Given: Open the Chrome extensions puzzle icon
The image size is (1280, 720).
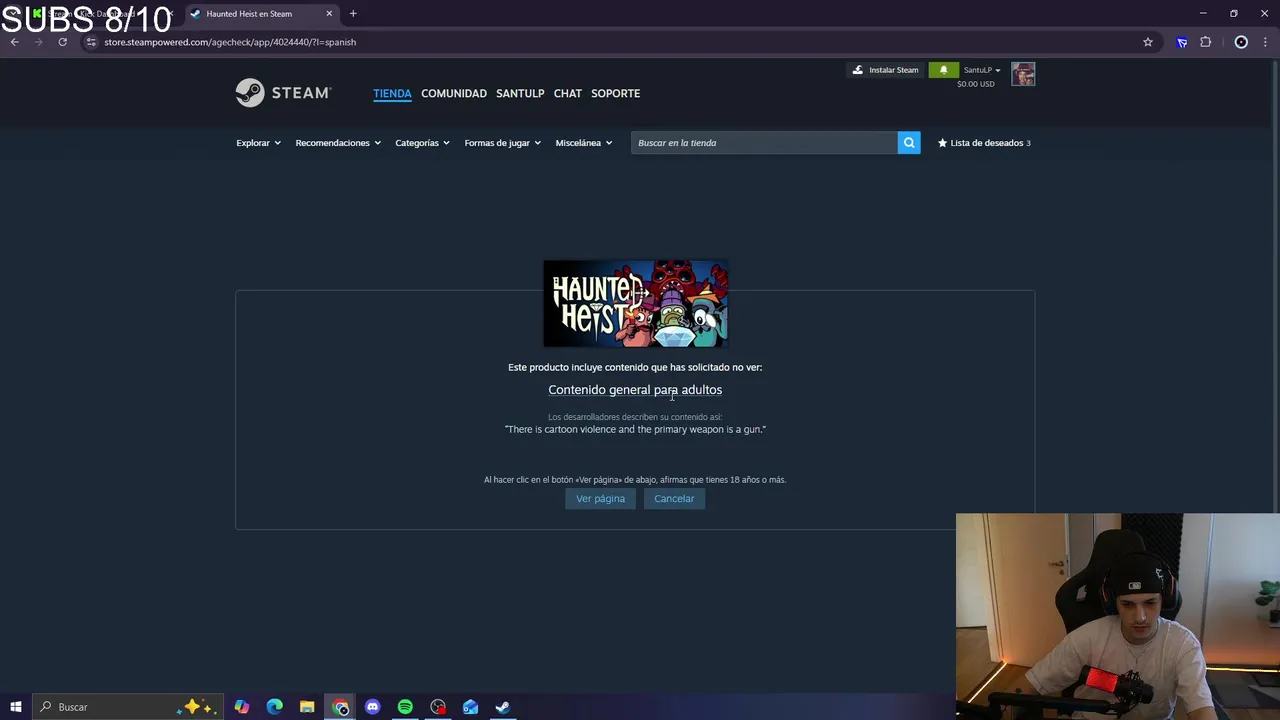Looking at the screenshot, I should (1206, 42).
